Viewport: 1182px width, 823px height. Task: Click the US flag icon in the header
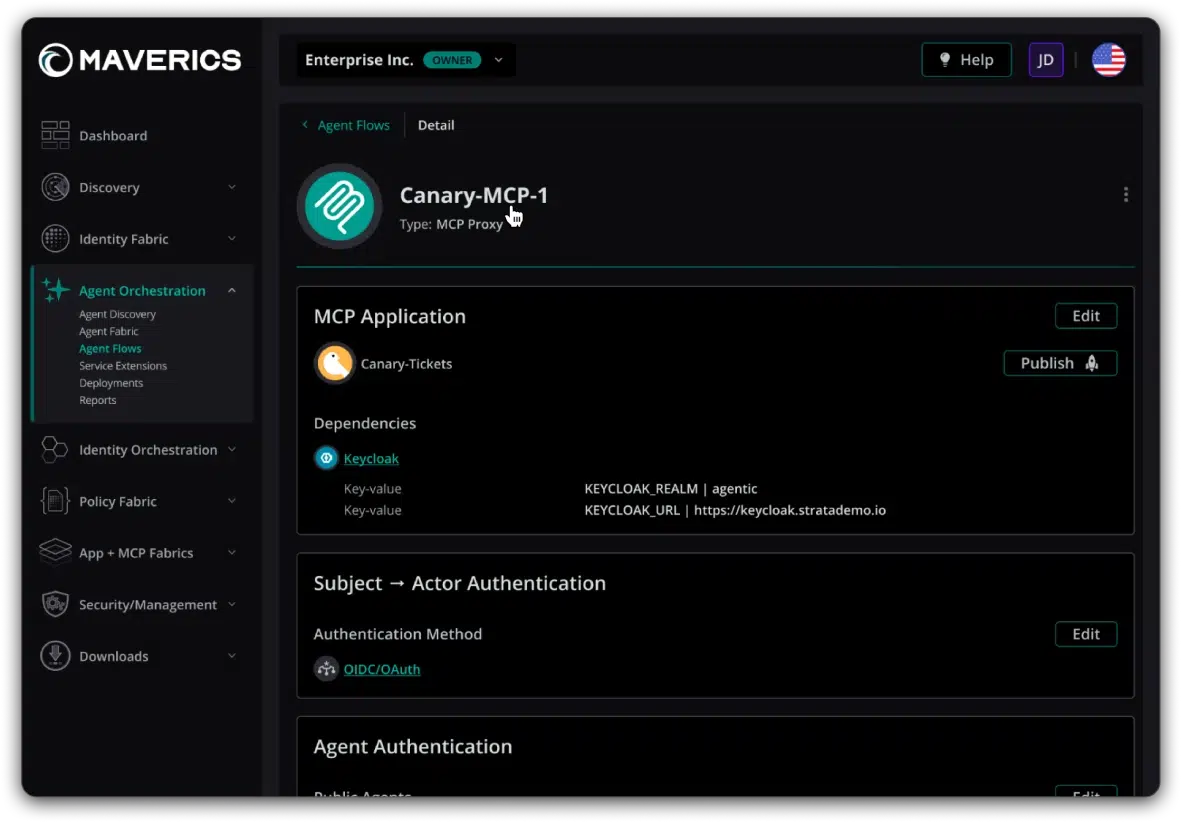click(x=1108, y=59)
